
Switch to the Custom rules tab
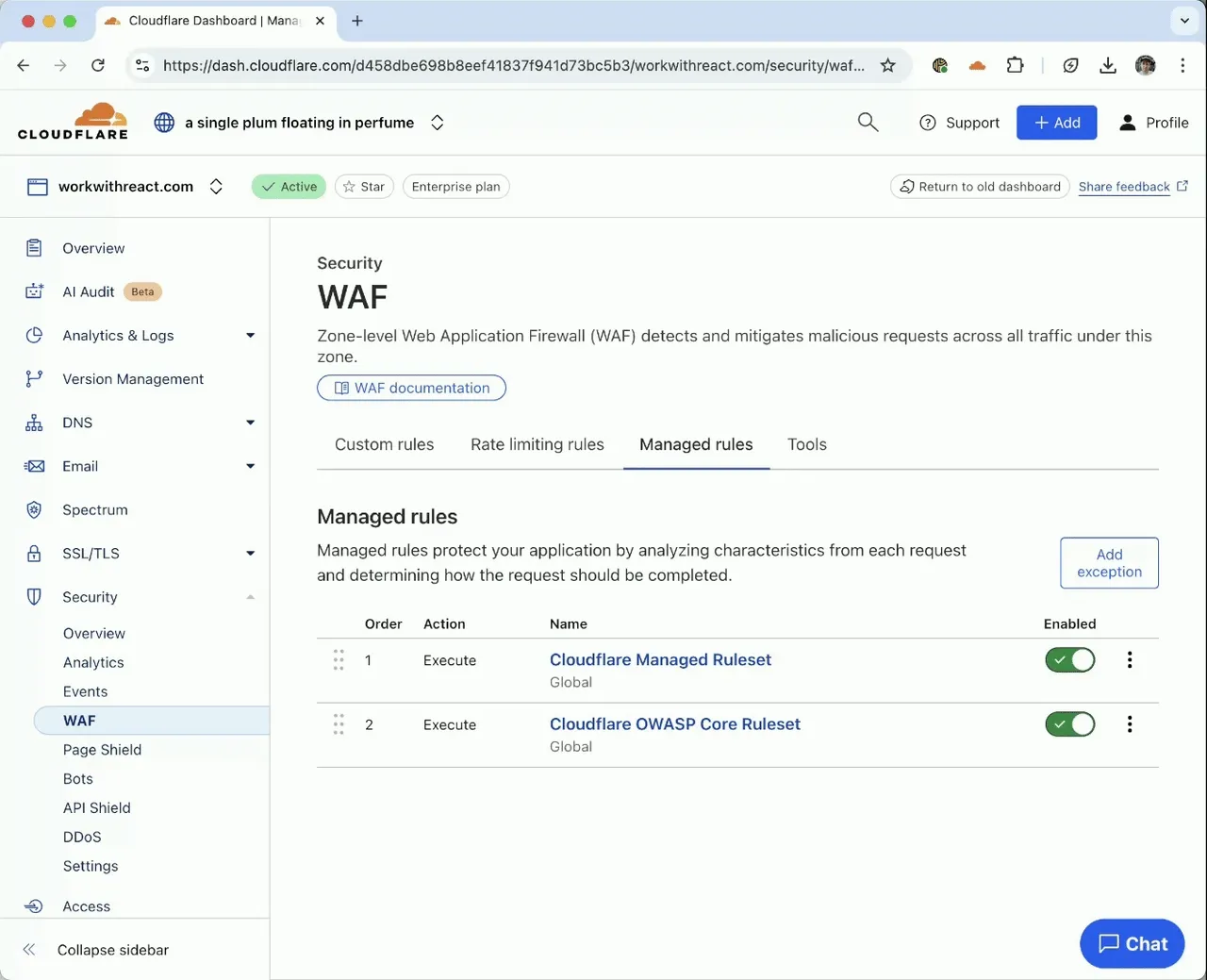pos(384,444)
